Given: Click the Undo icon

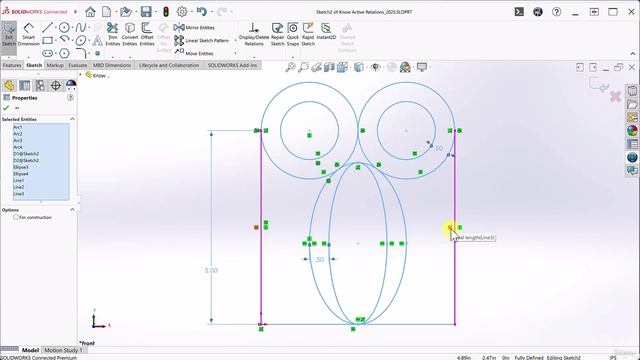Looking at the screenshot, I should (202, 11).
